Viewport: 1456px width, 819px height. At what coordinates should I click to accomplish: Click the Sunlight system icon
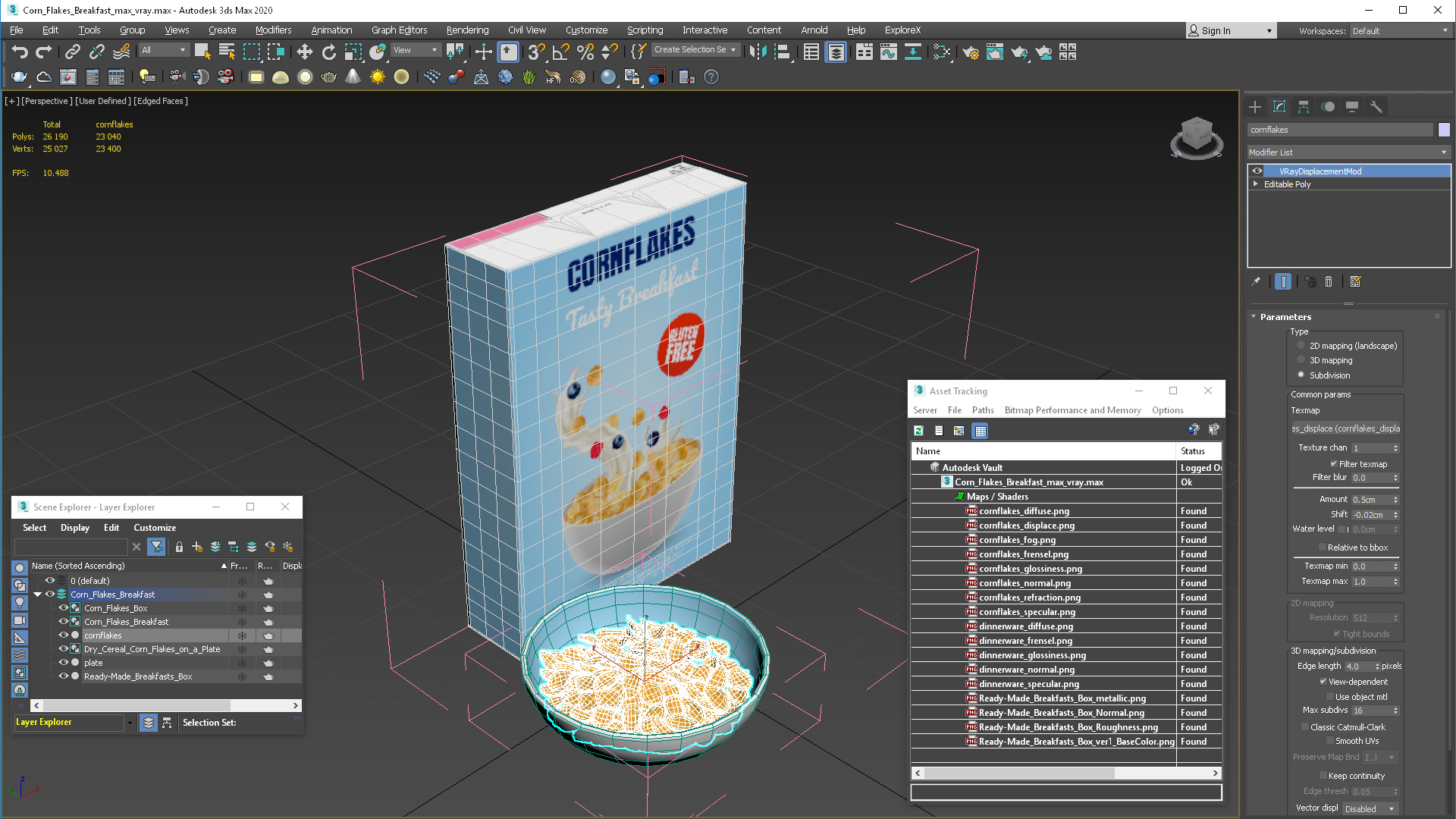(377, 77)
